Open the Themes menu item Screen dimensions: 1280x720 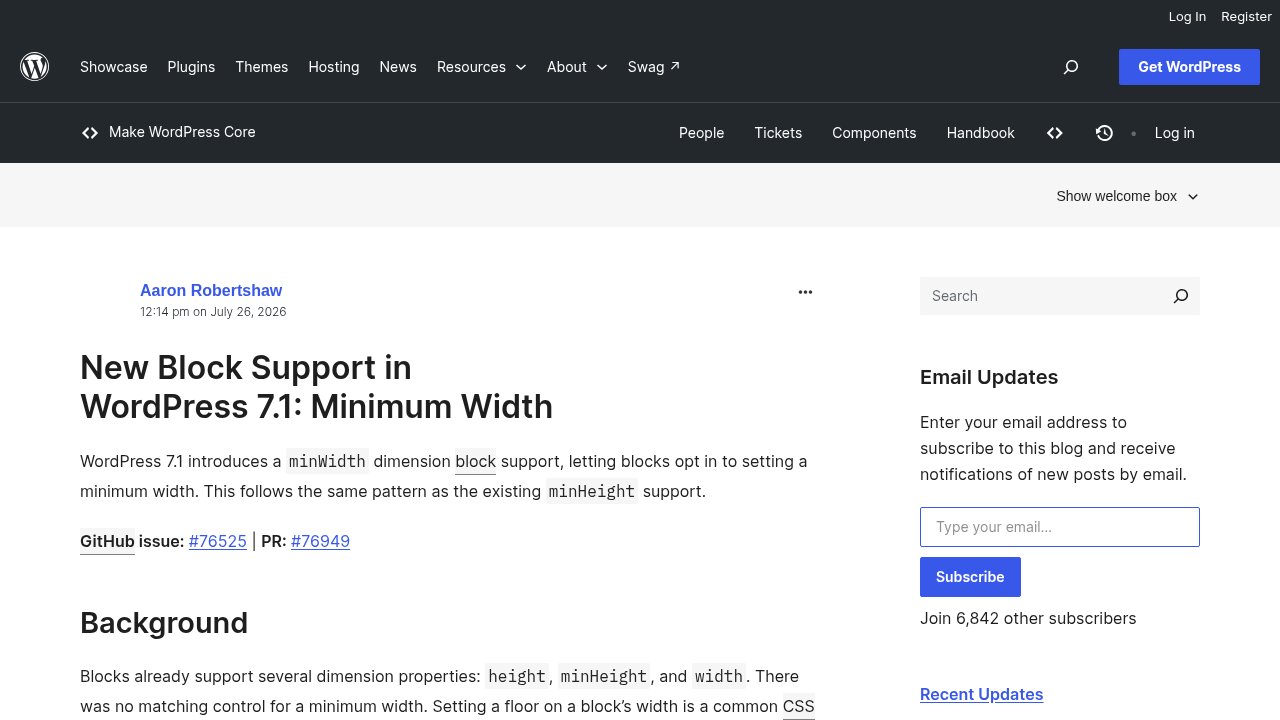[262, 67]
